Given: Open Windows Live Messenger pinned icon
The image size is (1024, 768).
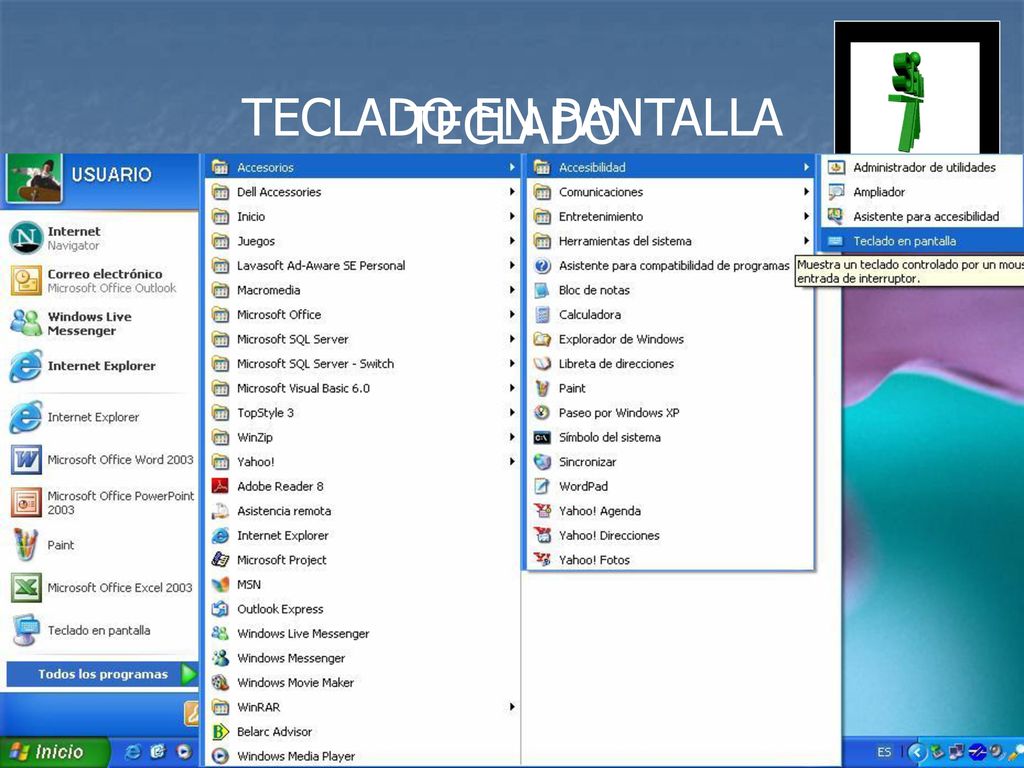Looking at the screenshot, I should tap(26, 323).
